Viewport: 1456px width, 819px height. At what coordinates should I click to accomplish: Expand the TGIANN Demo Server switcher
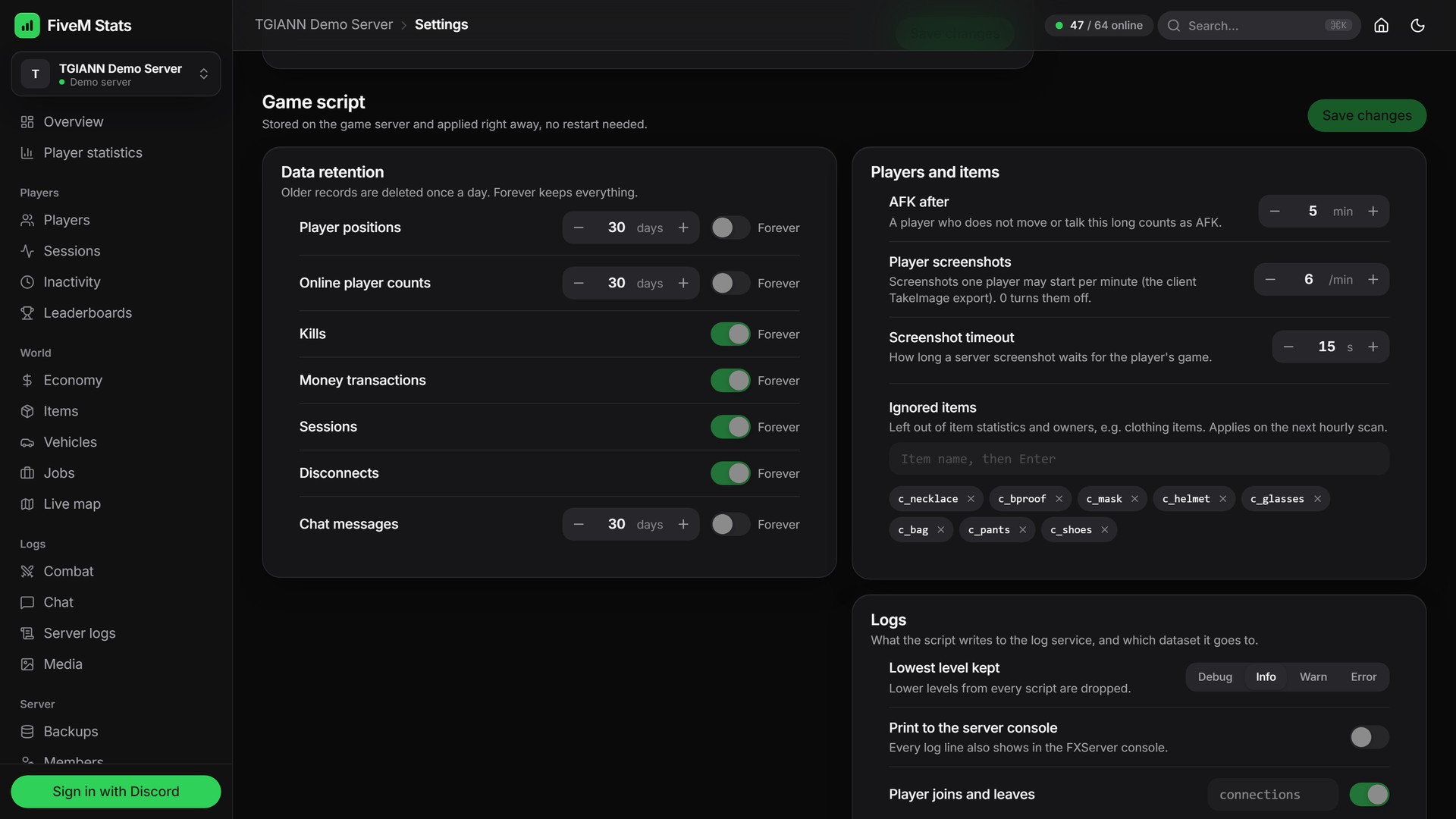pyautogui.click(x=116, y=74)
